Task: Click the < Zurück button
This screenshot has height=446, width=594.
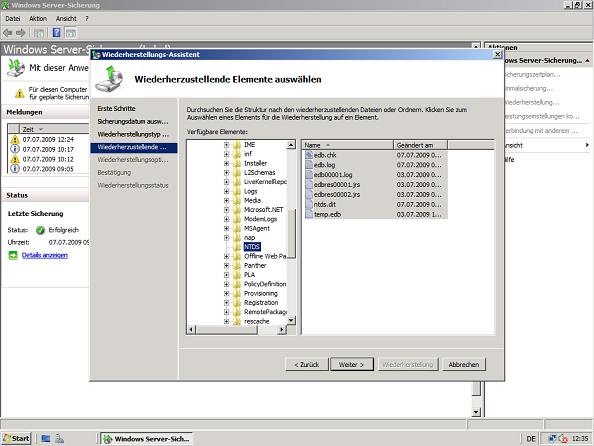Action: tap(306, 365)
